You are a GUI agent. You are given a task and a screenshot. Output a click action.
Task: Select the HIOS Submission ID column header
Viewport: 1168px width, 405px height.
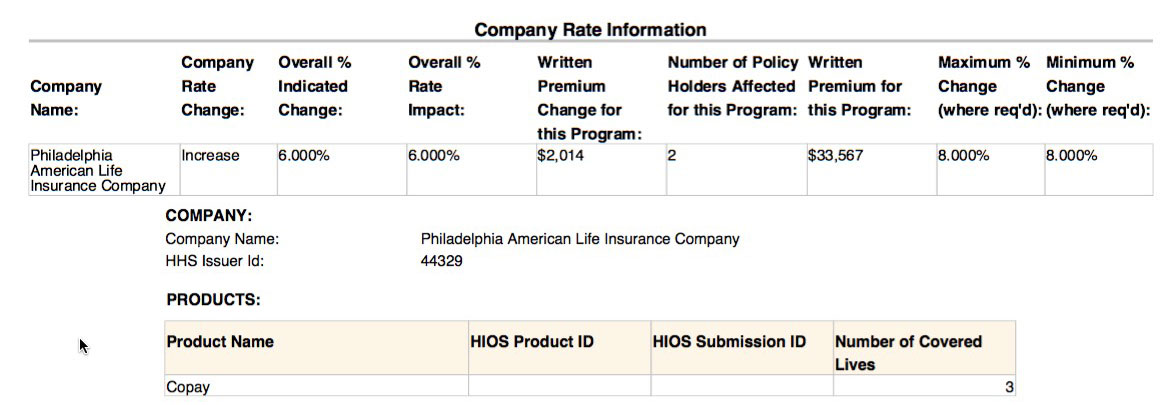point(729,342)
